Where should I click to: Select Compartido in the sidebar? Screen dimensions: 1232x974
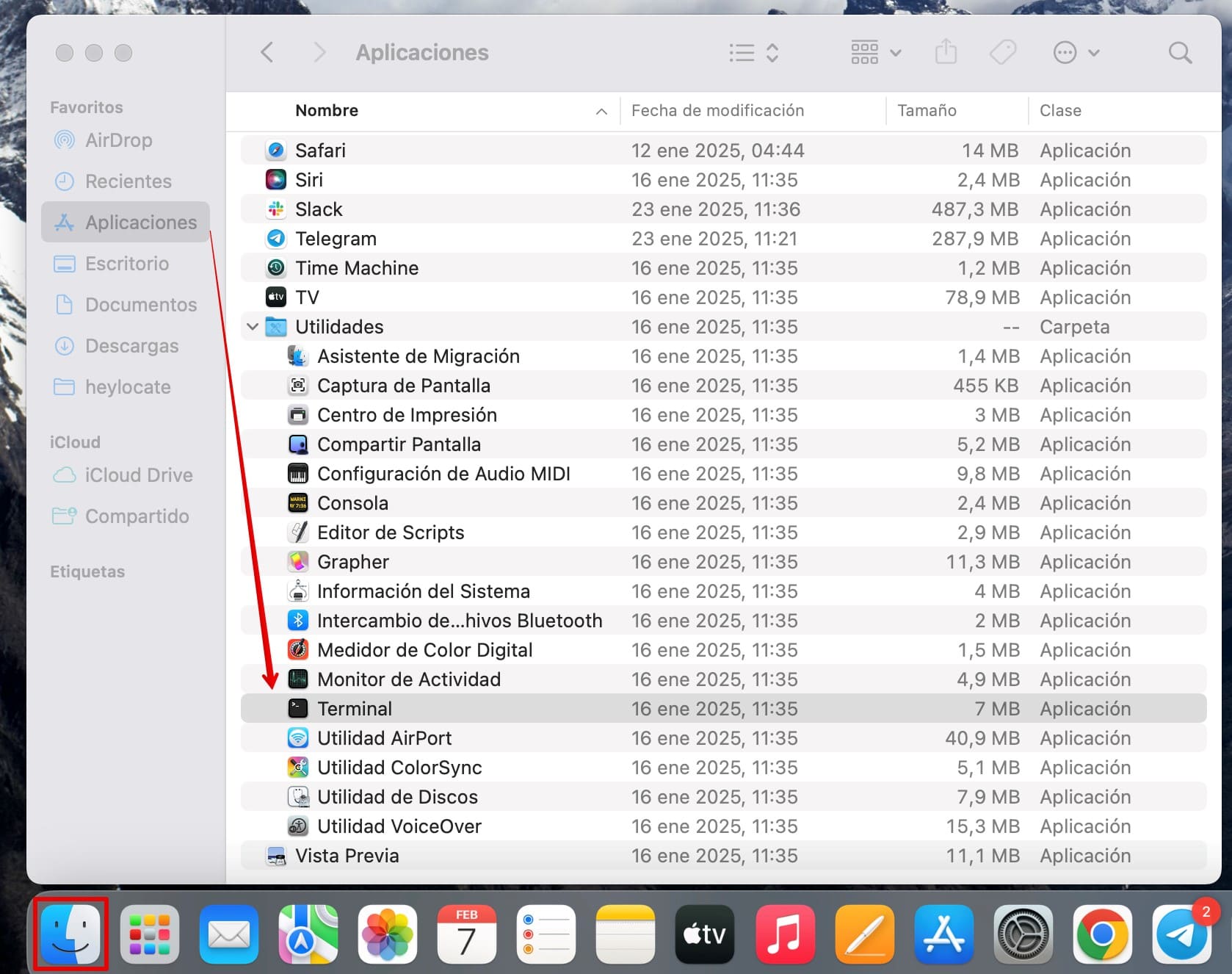click(x=126, y=516)
